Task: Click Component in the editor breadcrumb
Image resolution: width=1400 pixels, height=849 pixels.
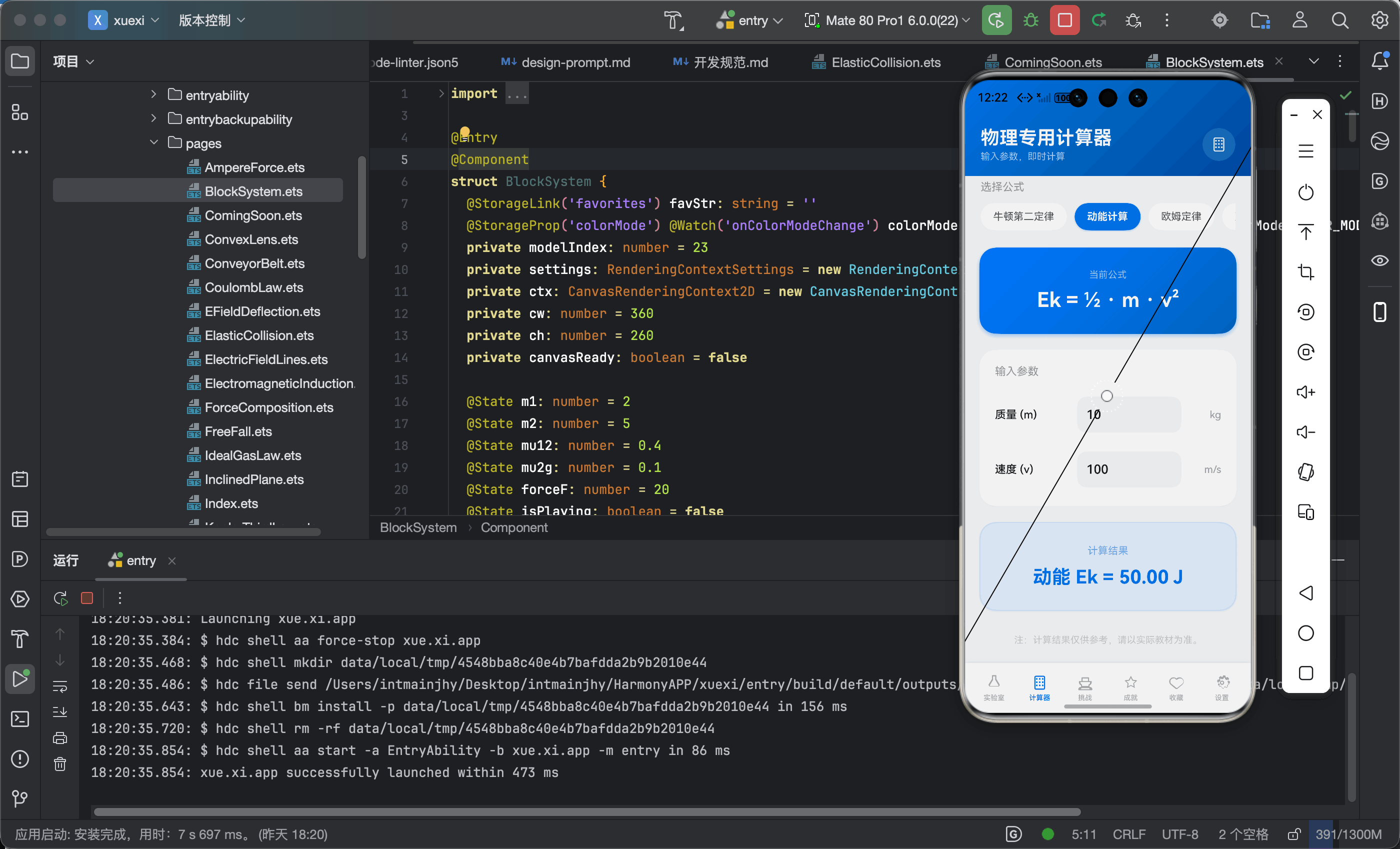Action: (513, 527)
